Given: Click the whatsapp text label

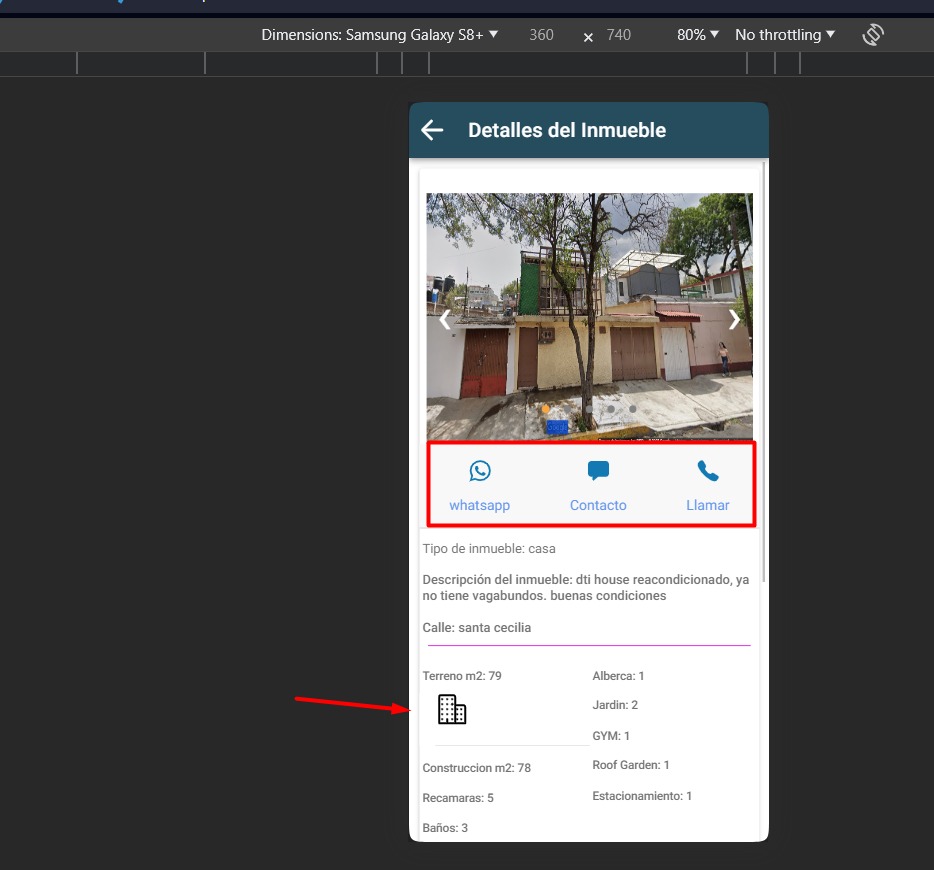Looking at the screenshot, I should tap(479, 505).
